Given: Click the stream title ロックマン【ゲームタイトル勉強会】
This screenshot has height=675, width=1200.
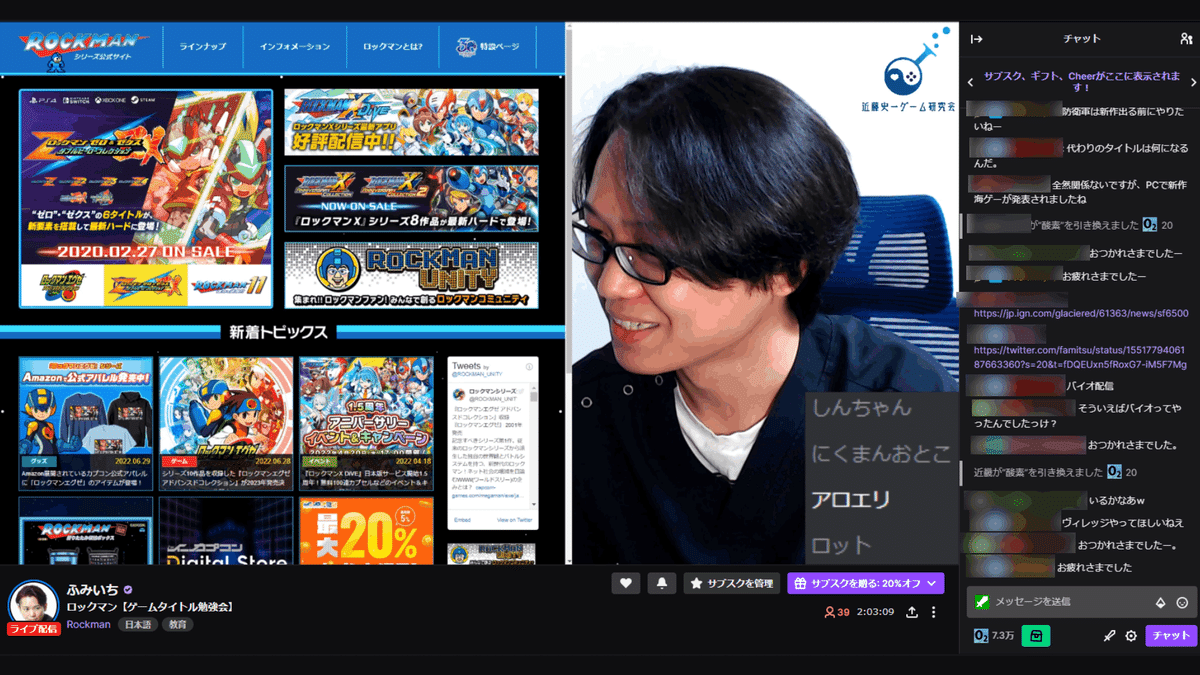Looking at the screenshot, I should tap(149, 607).
